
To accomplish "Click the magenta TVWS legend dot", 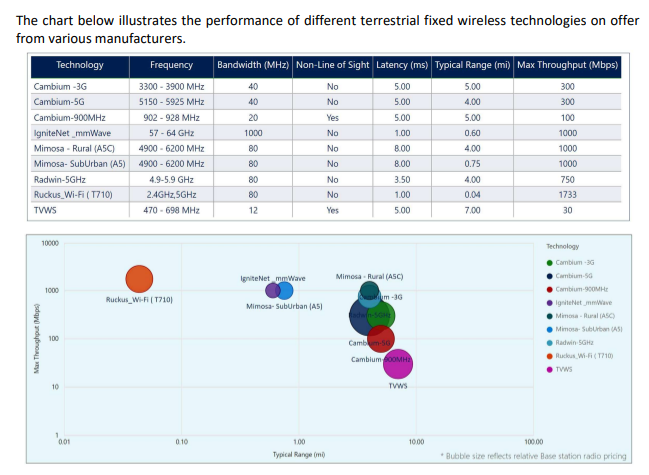I will tap(549, 369).
